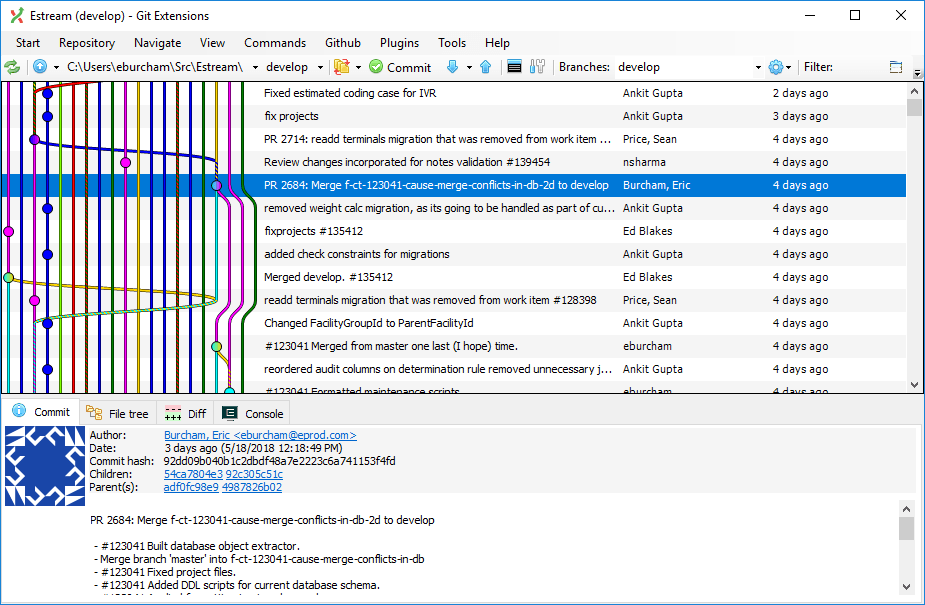Click the gear icon beside Branches box

pos(776,67)
